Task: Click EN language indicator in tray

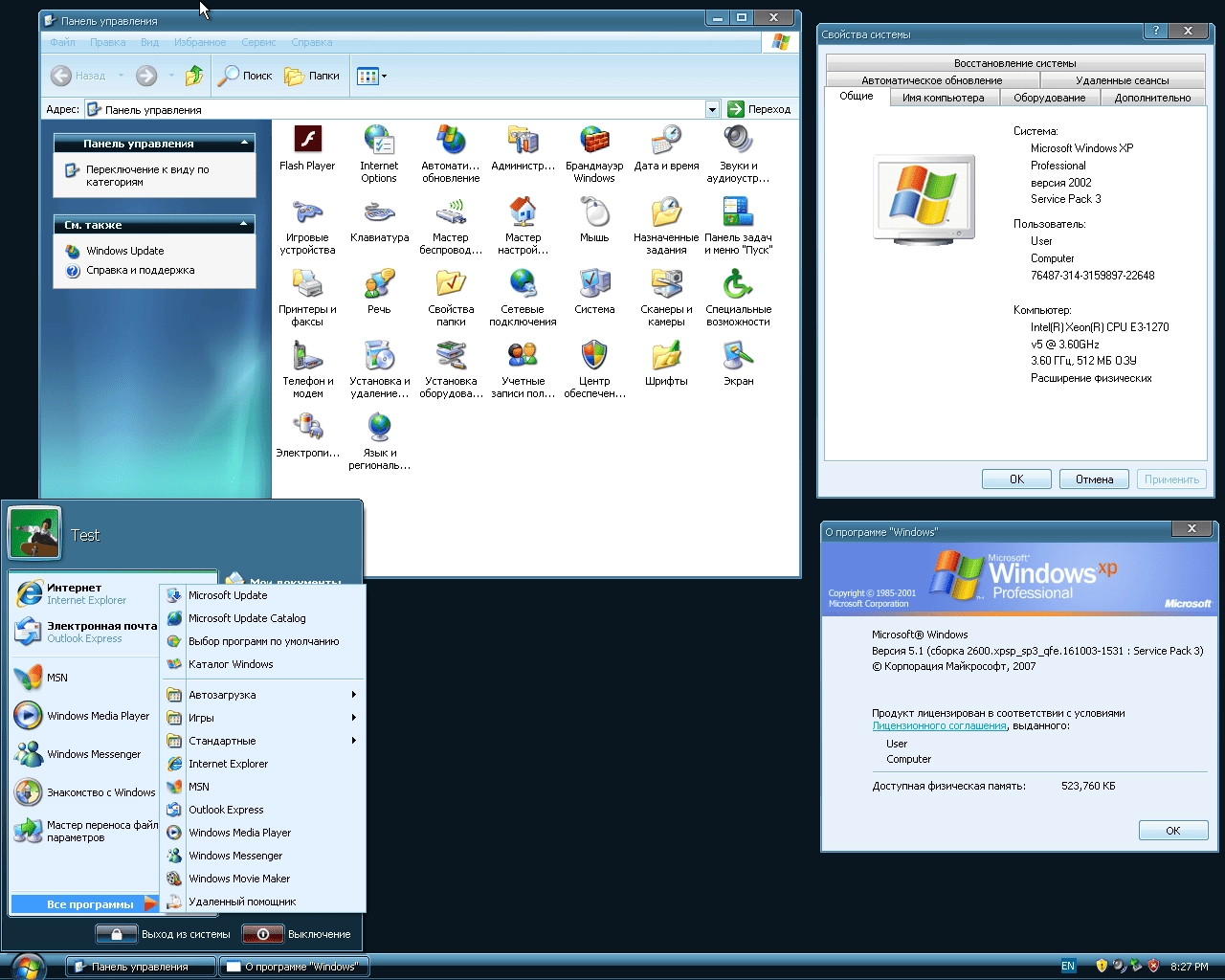Action: pyautogui.click(x=1068, y=967)
